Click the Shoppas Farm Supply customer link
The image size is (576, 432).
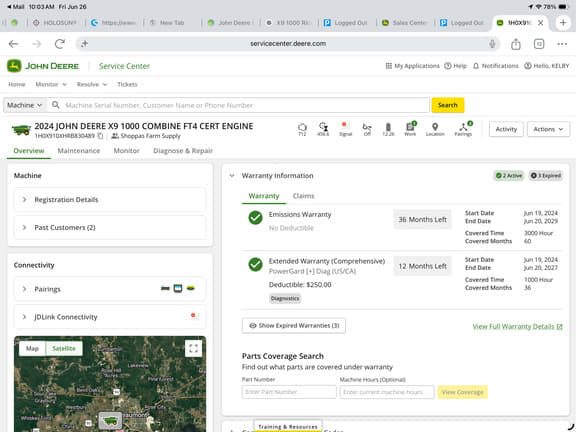coord(146,136)
